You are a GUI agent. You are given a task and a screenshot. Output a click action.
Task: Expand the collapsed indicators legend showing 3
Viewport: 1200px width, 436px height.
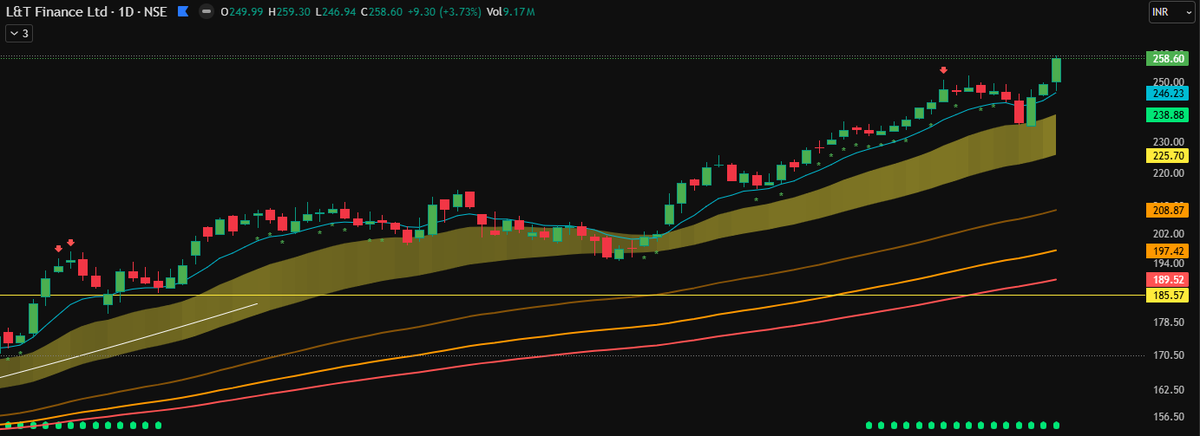click(20, 33)
